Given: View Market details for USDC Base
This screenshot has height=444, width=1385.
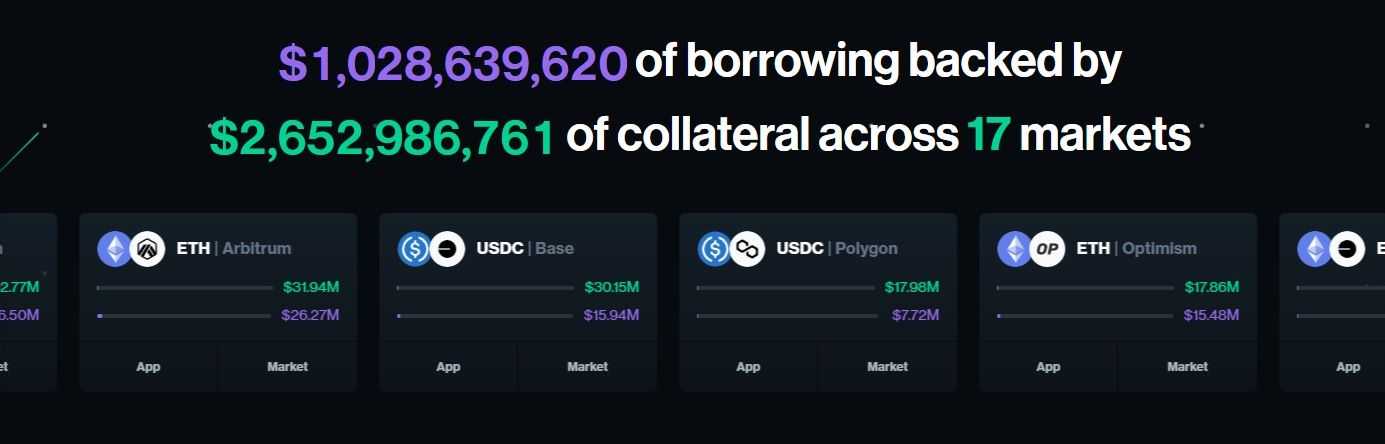Looking at the screenshot, I should (x=587, y=366).
